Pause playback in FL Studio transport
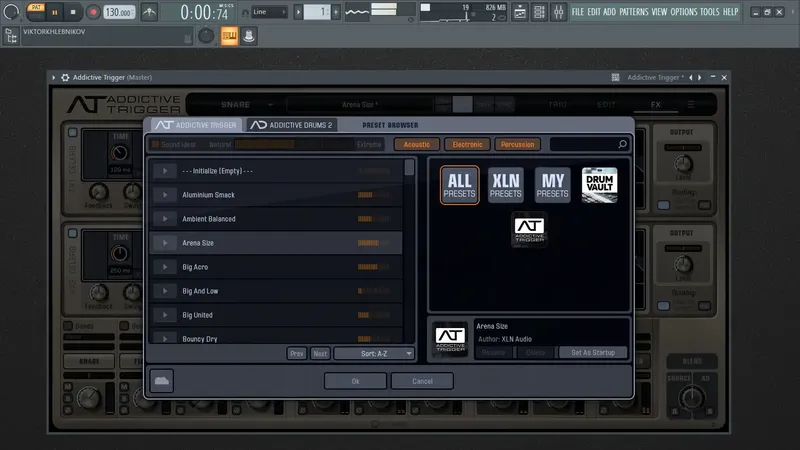 [x=55, y=12]
